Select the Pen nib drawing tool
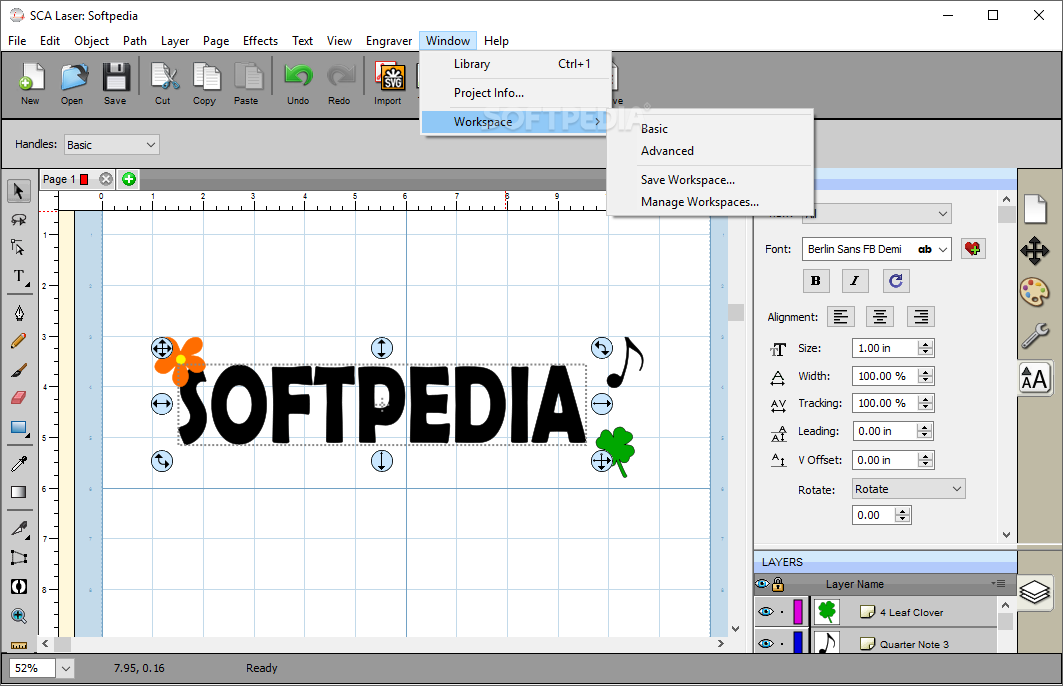The image size is (1063, 686). pos(19,312)
